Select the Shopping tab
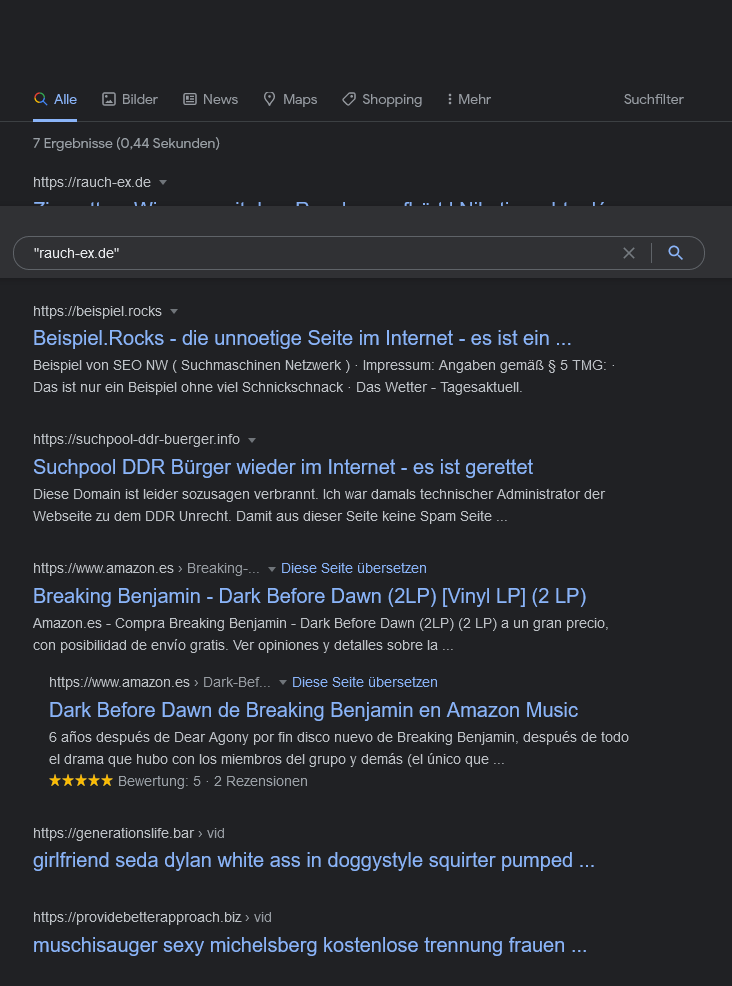Image resolution: width=732 pixels, height=986 pixels. (382, 99)
